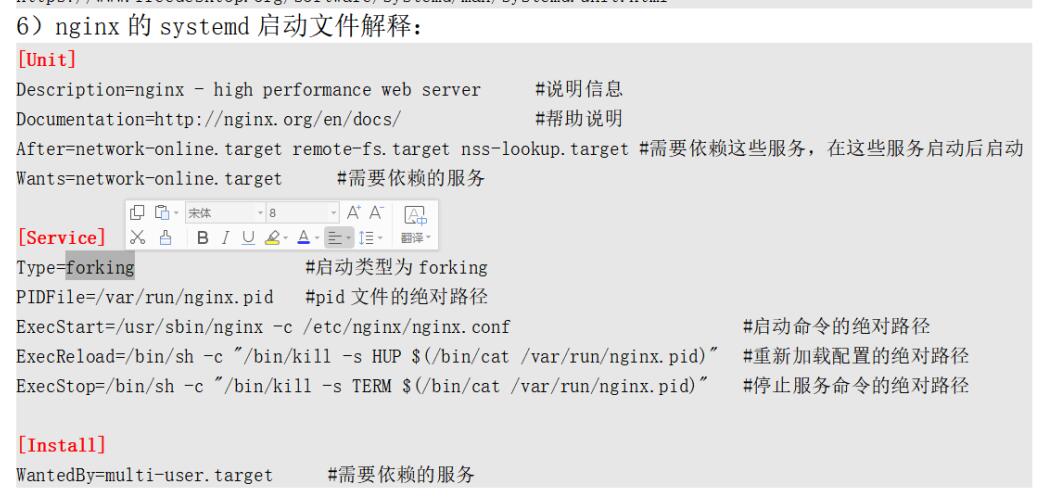The height and width of the screenshot is (499, 1052).
Task: Click the Translate (翻译) icon
Action: [414, 216]
